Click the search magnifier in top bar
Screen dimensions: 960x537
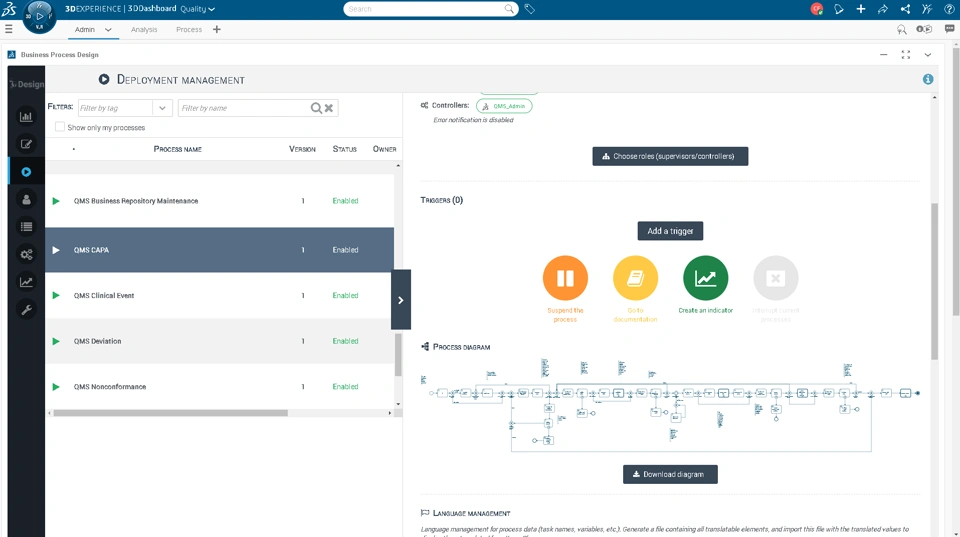(509, 9)
